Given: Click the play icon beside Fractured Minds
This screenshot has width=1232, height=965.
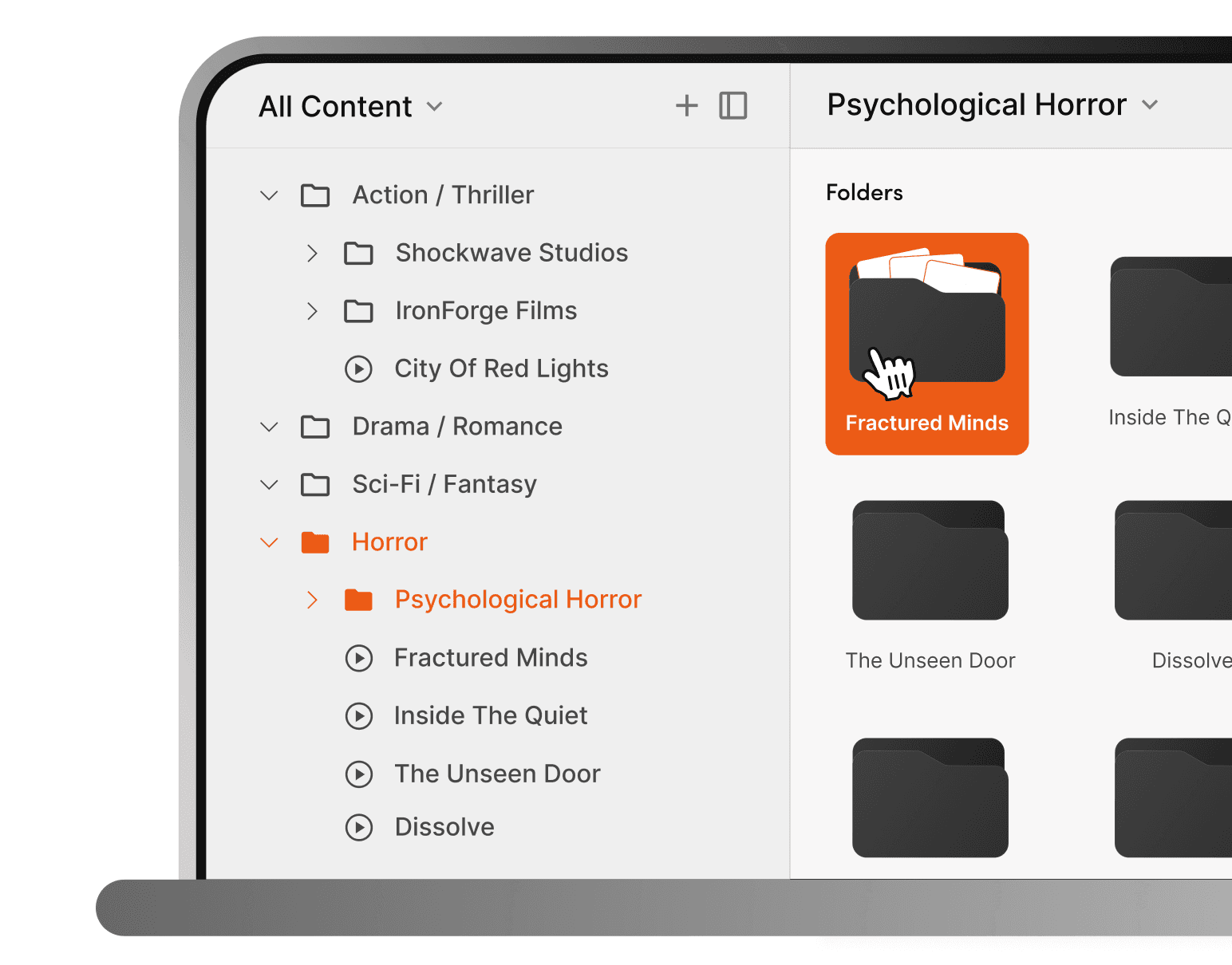Looking at the screenshot, I should pyautogui.click(x=359, y=658).
